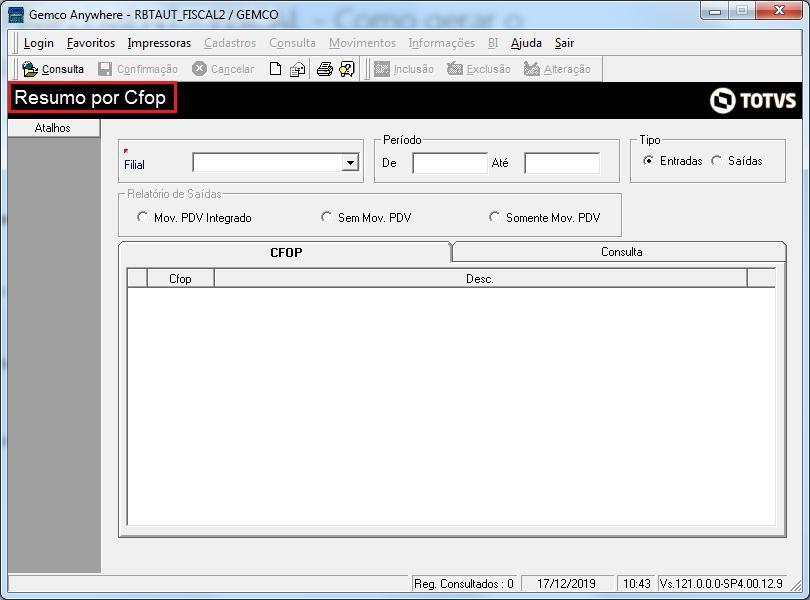Select the Entradas radio button

(x=648, y=161)
